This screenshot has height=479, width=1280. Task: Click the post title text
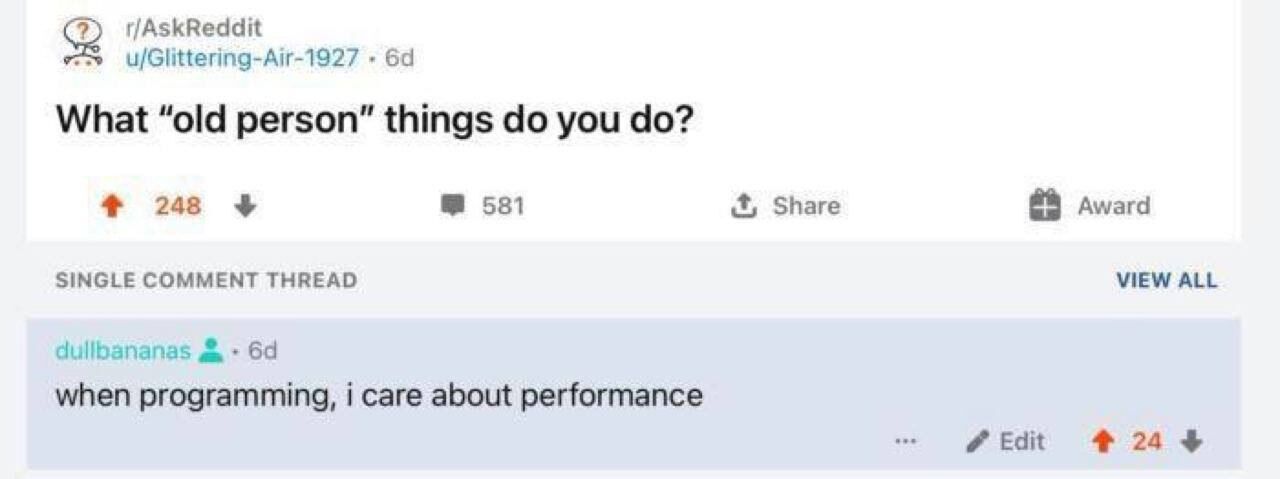pos(374,121)
